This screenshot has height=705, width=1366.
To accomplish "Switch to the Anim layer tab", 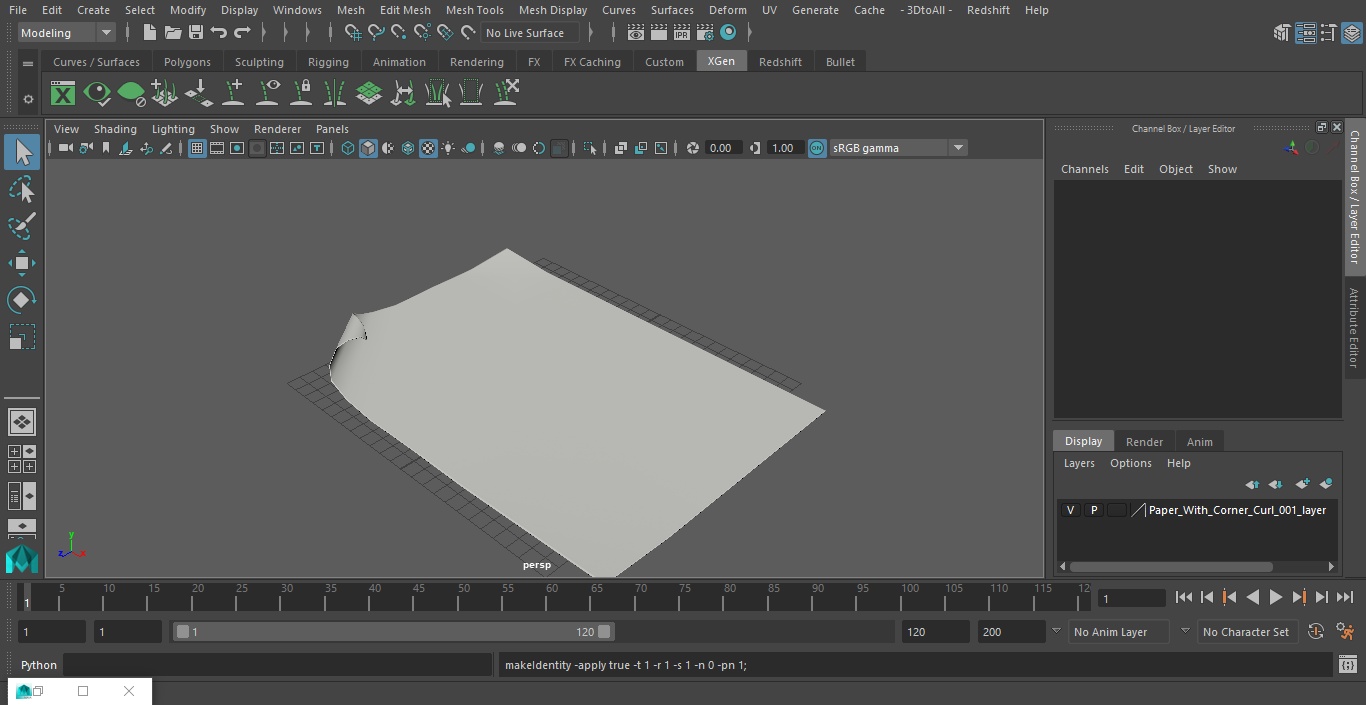I will [x=1199, y=442].
